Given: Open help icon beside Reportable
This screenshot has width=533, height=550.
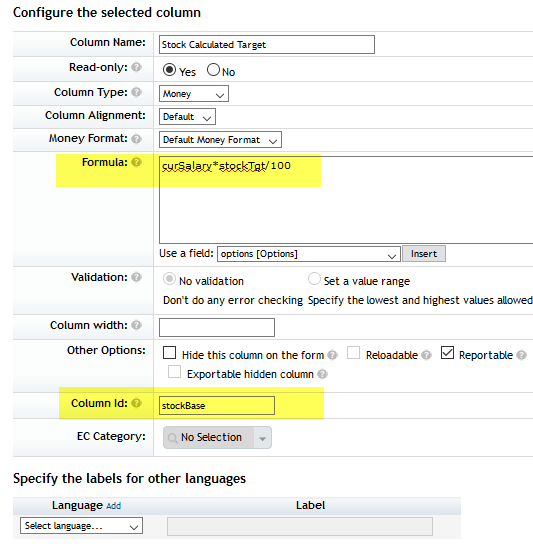Looking at the screenshot, I should click(521, 355).
